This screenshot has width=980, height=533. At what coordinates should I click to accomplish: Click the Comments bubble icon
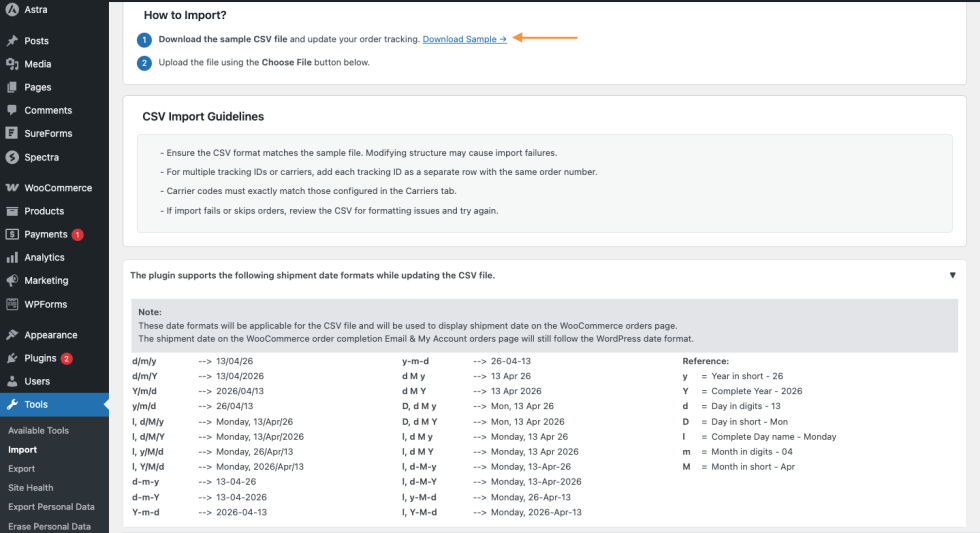[12, 110]
